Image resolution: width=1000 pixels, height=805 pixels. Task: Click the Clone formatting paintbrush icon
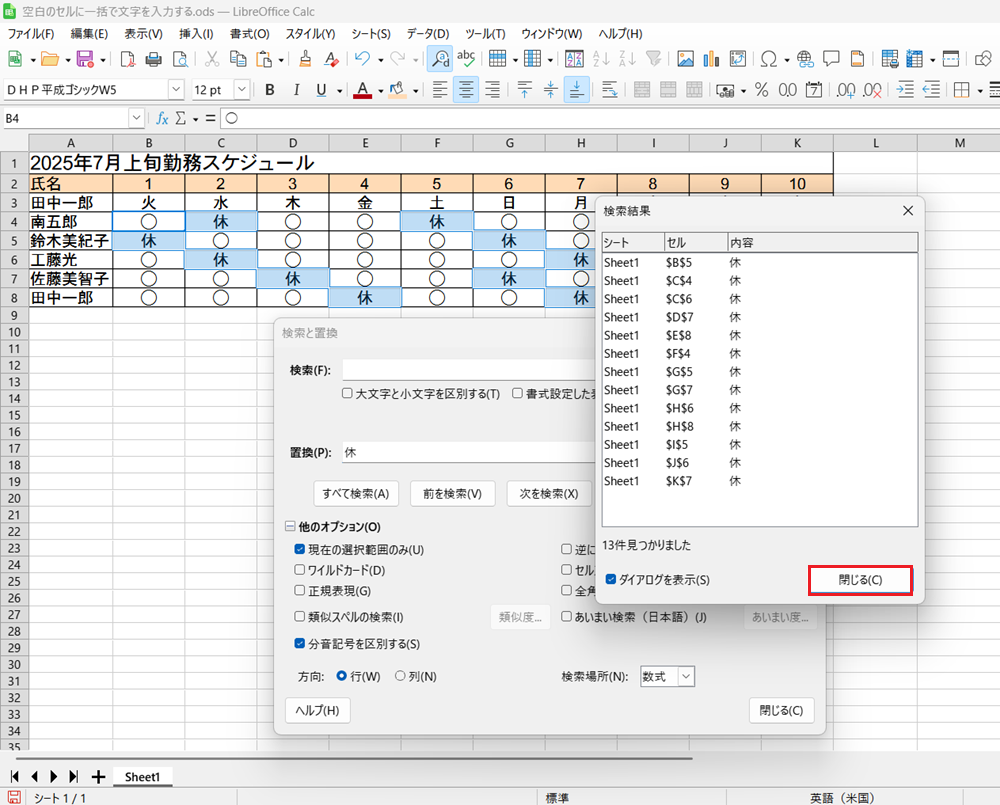point(305,59)
